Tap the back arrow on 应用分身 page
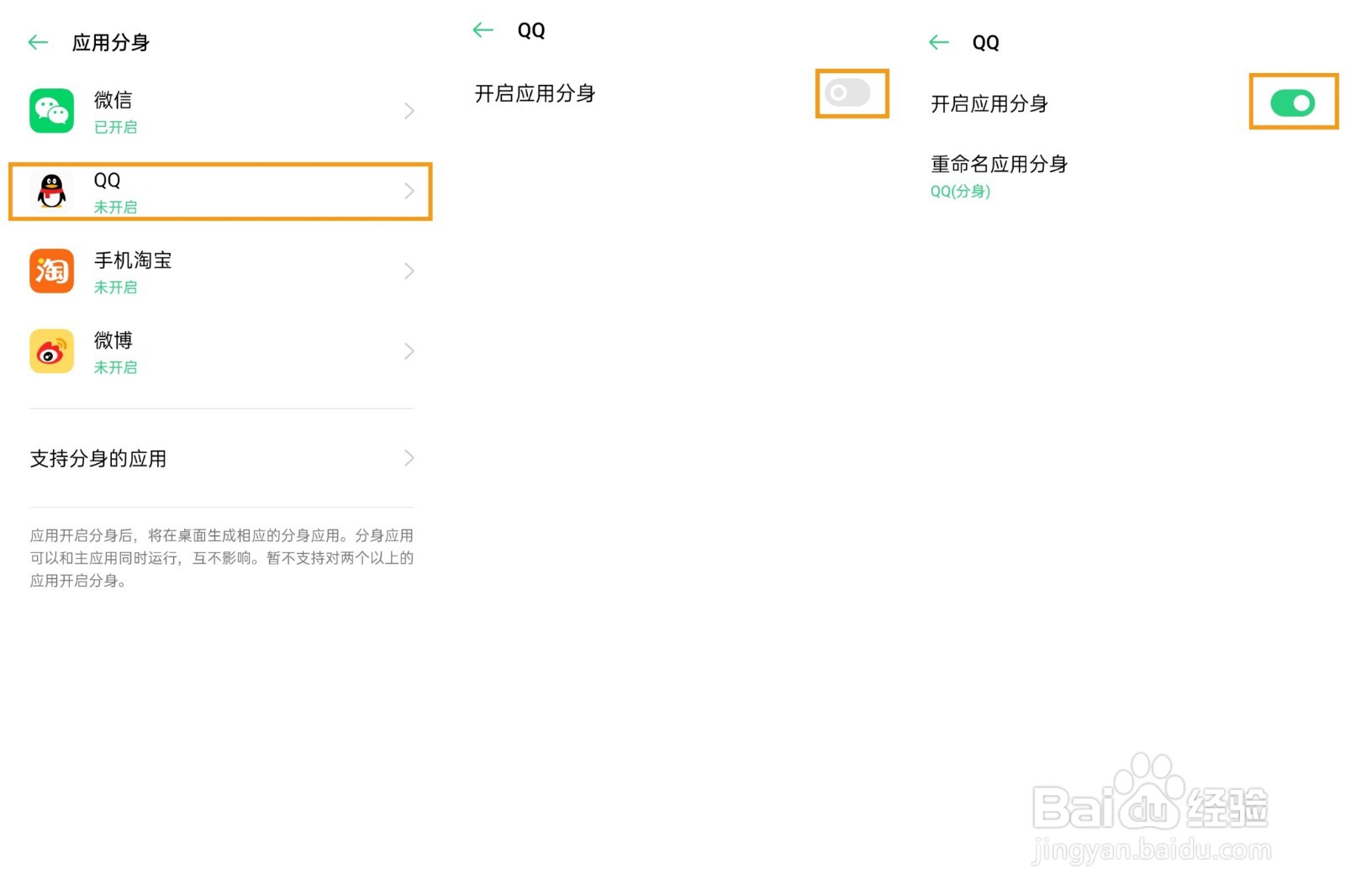The image size is (1345, 896). (38, 41)
